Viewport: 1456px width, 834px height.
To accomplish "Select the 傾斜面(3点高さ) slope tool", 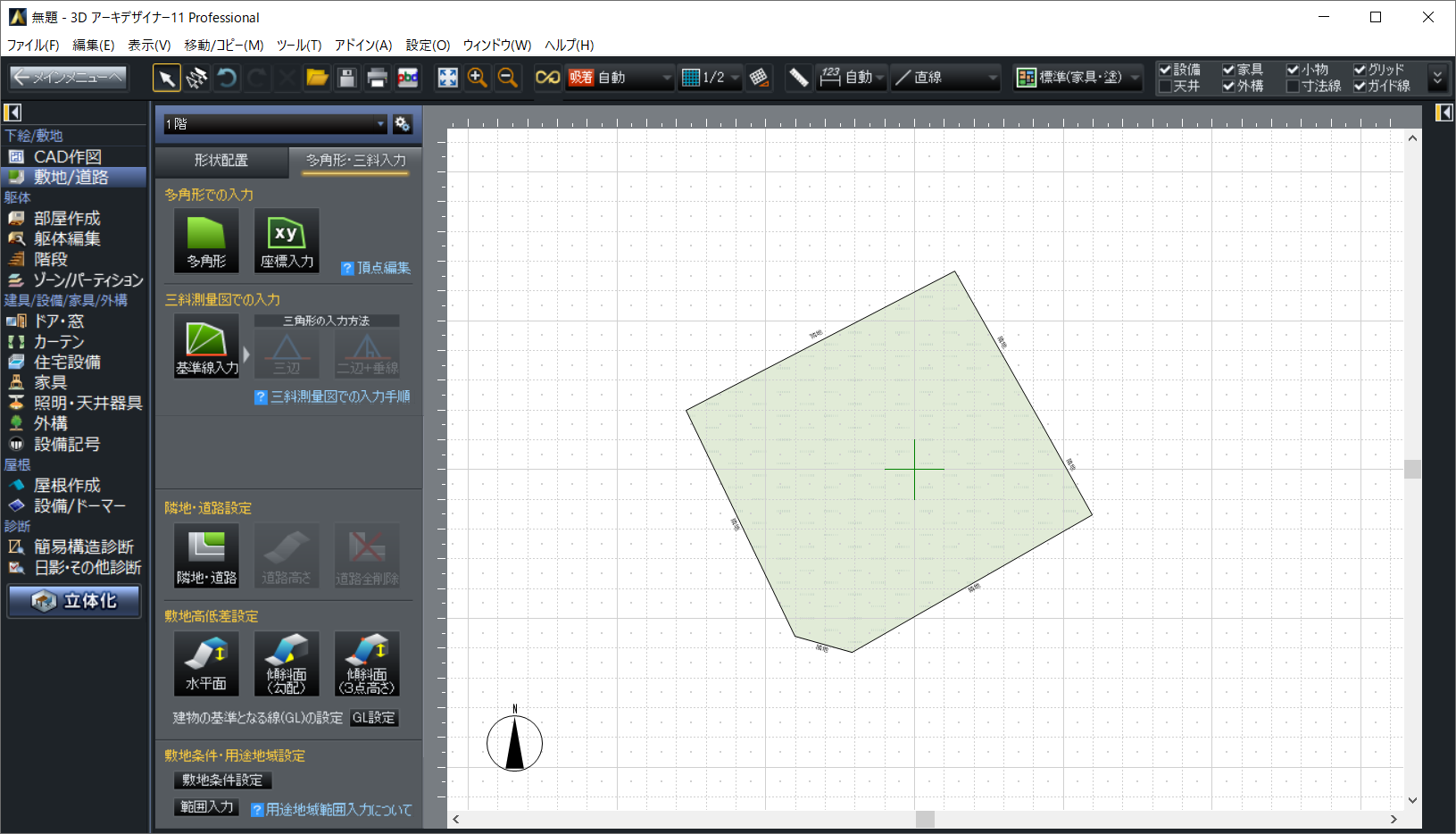I will pos(367,663).
